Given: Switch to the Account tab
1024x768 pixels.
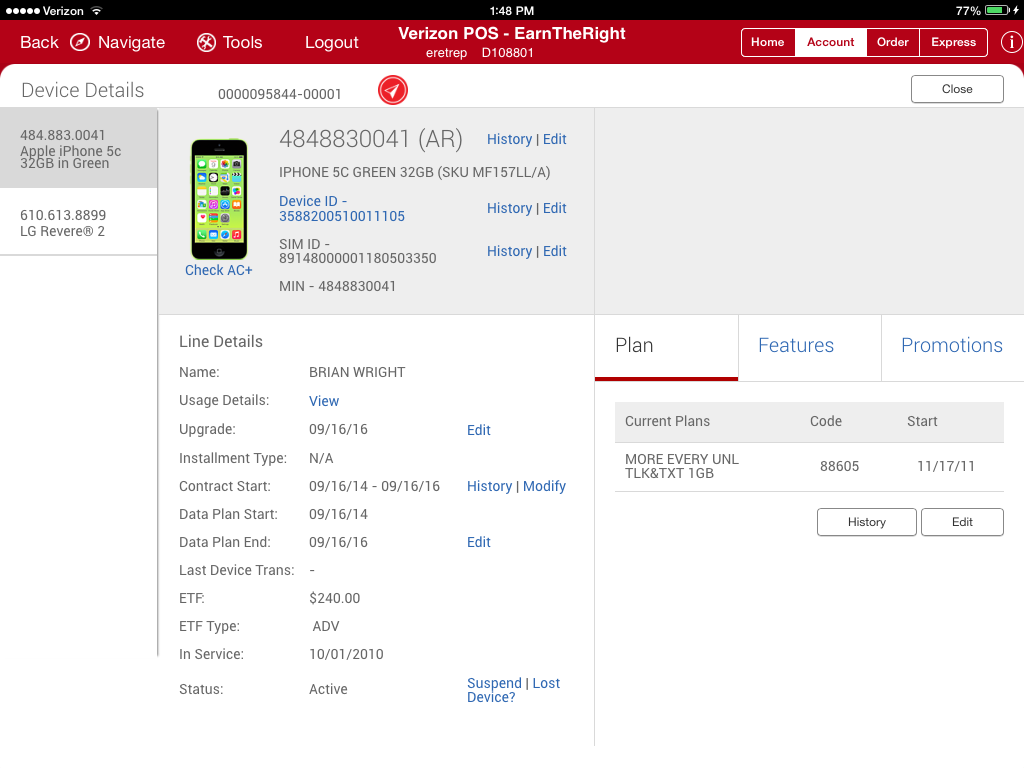Looking at the screenshot, I should click(x=831, y=42).
